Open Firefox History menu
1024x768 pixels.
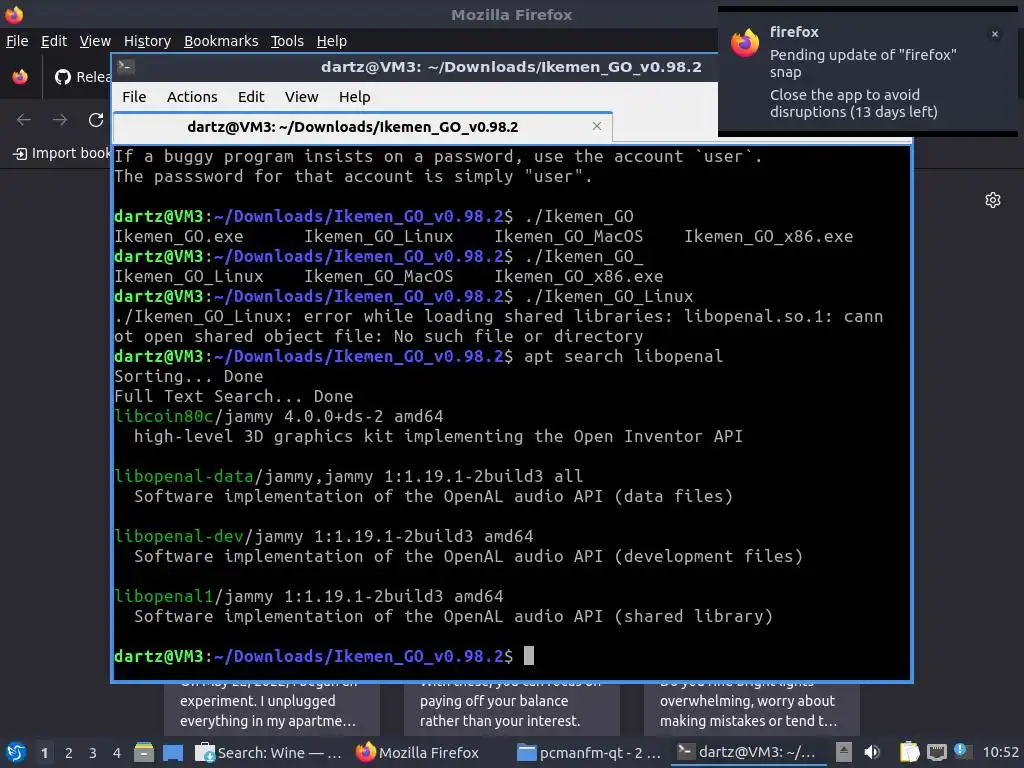click(x=147, y=41)
